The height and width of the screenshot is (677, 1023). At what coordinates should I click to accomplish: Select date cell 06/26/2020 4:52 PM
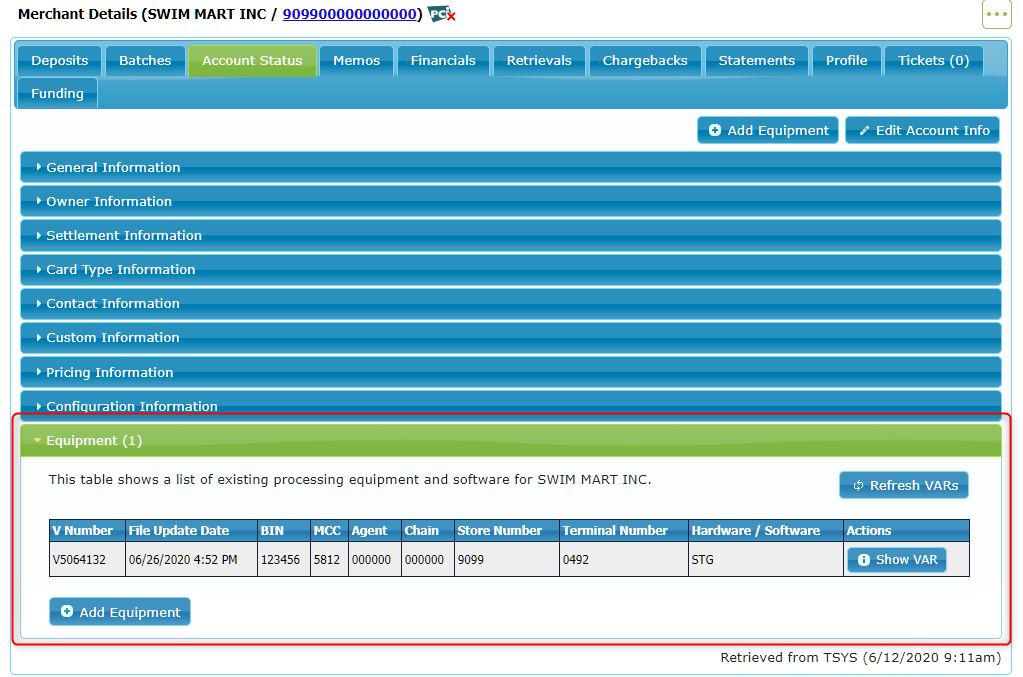coord(191,560)
